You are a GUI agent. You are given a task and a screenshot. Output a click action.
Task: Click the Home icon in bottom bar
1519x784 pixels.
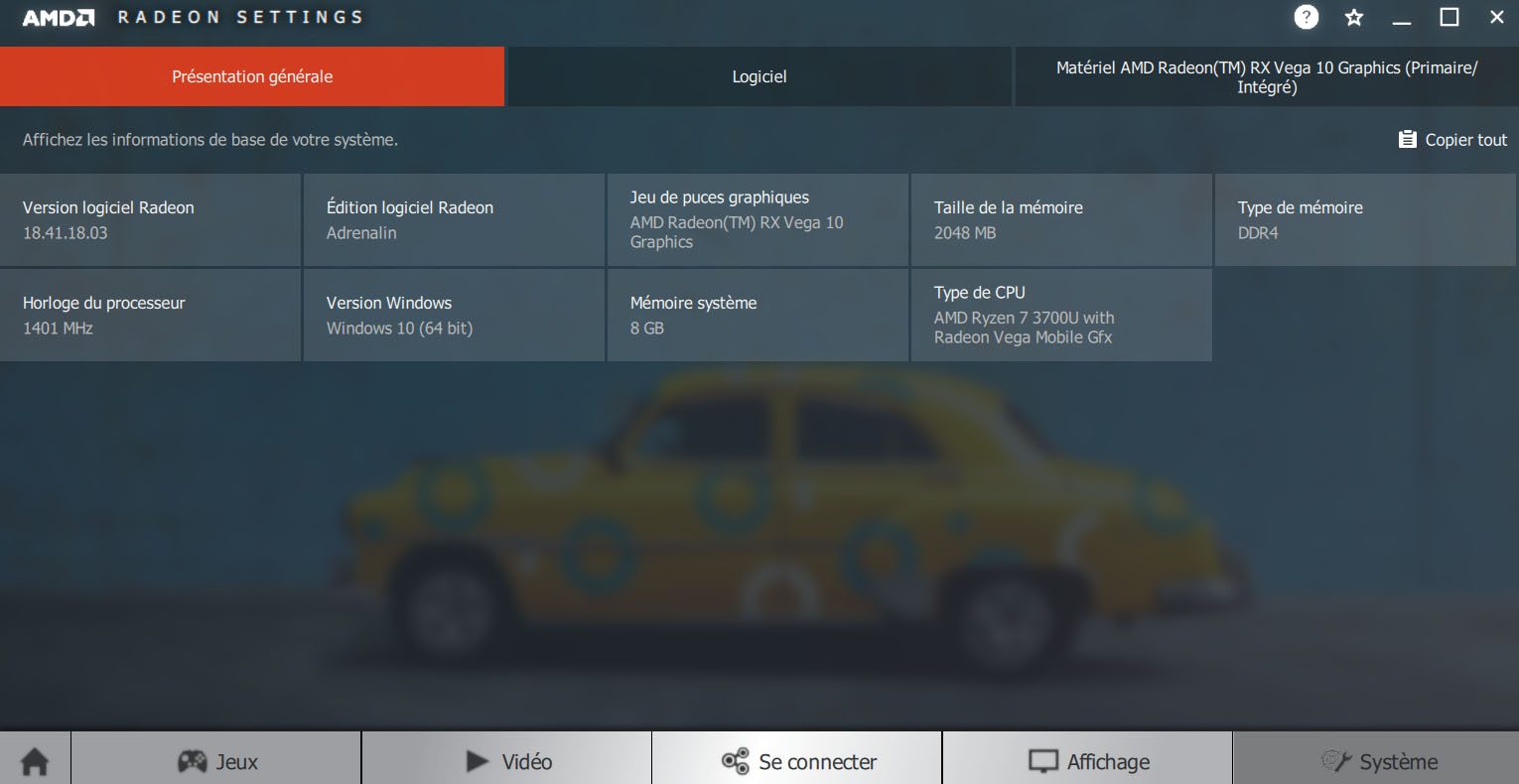(35, 761)
